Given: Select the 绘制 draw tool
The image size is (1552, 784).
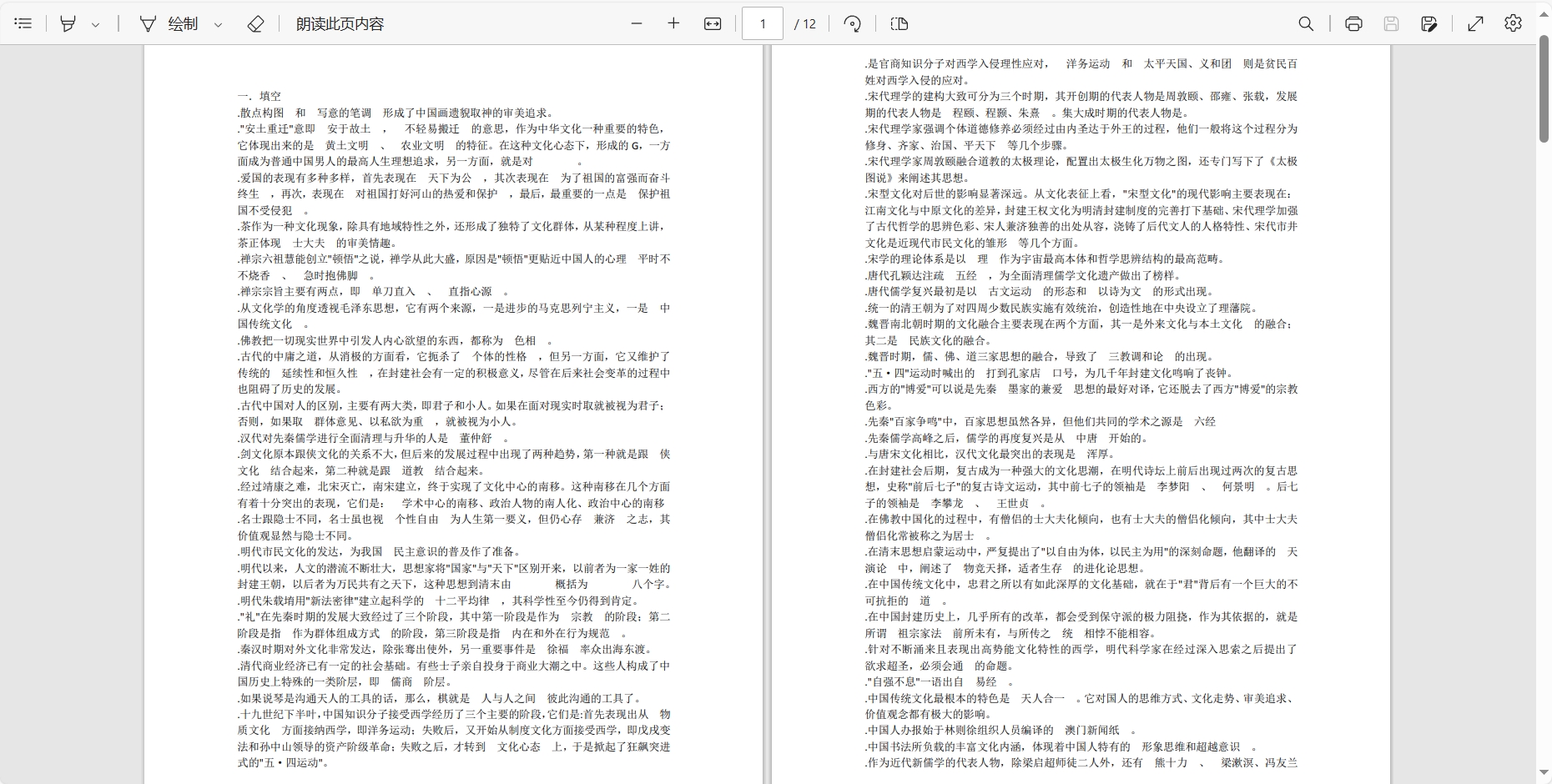Looking at the screenshot, I should (169, 23).
